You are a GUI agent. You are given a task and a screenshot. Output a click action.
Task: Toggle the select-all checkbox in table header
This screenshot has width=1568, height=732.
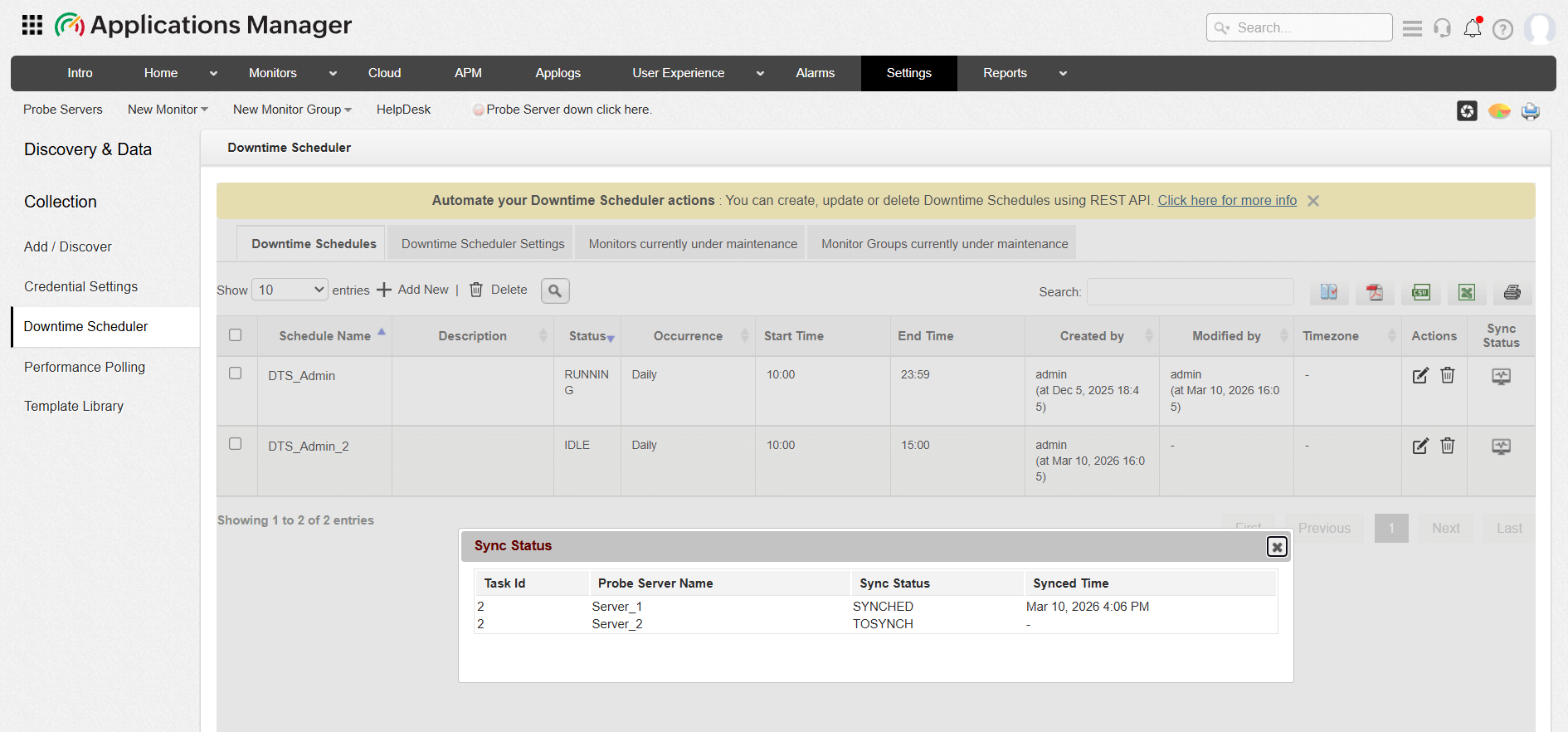pos(236,335)
